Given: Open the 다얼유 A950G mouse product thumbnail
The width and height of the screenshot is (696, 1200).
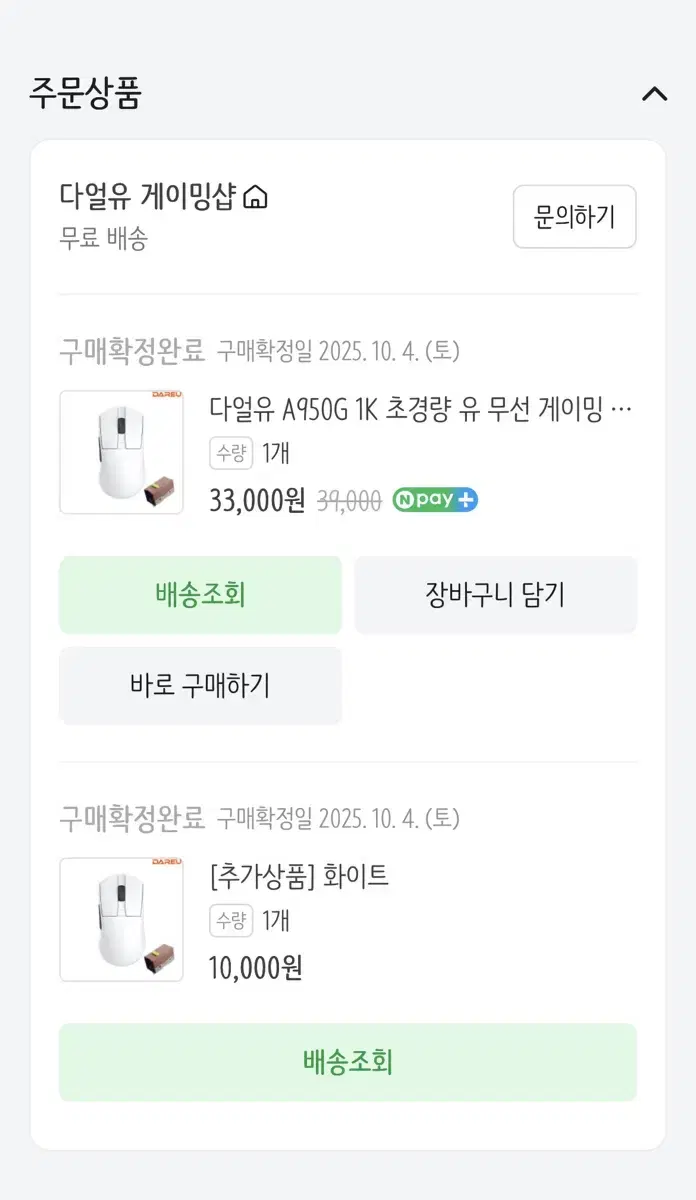Looking at the screenshot, I should pos(121,452).
